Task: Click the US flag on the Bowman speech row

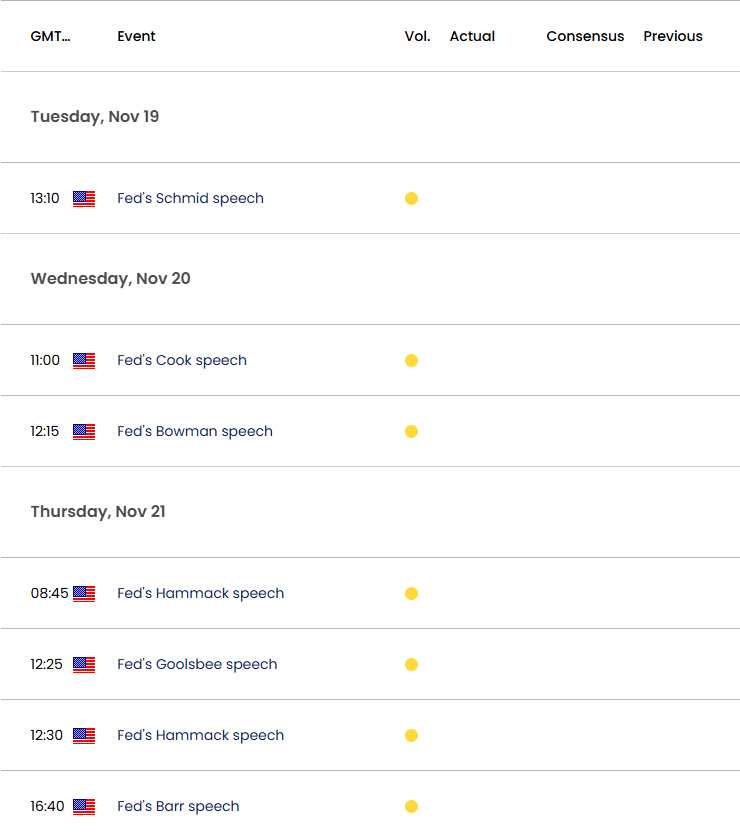Action: [84, 432]
